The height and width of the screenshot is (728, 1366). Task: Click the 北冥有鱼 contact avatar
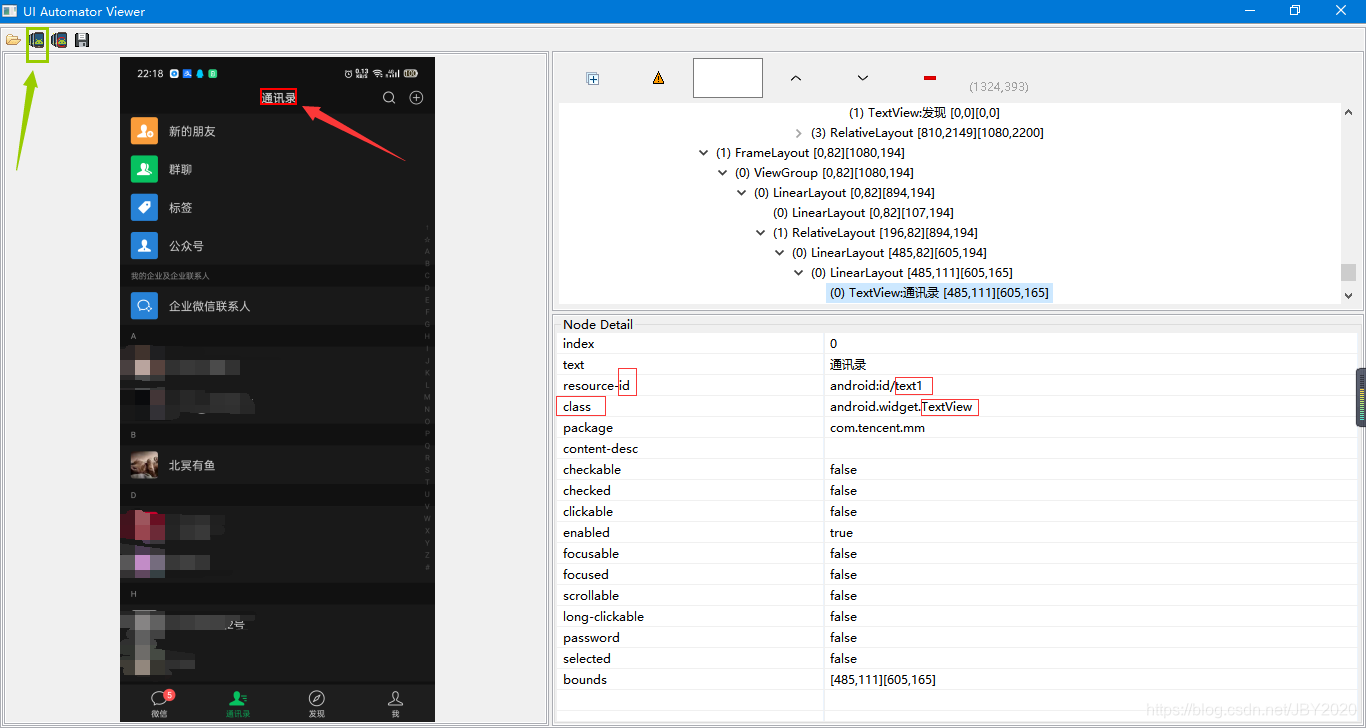coord(145,464)
